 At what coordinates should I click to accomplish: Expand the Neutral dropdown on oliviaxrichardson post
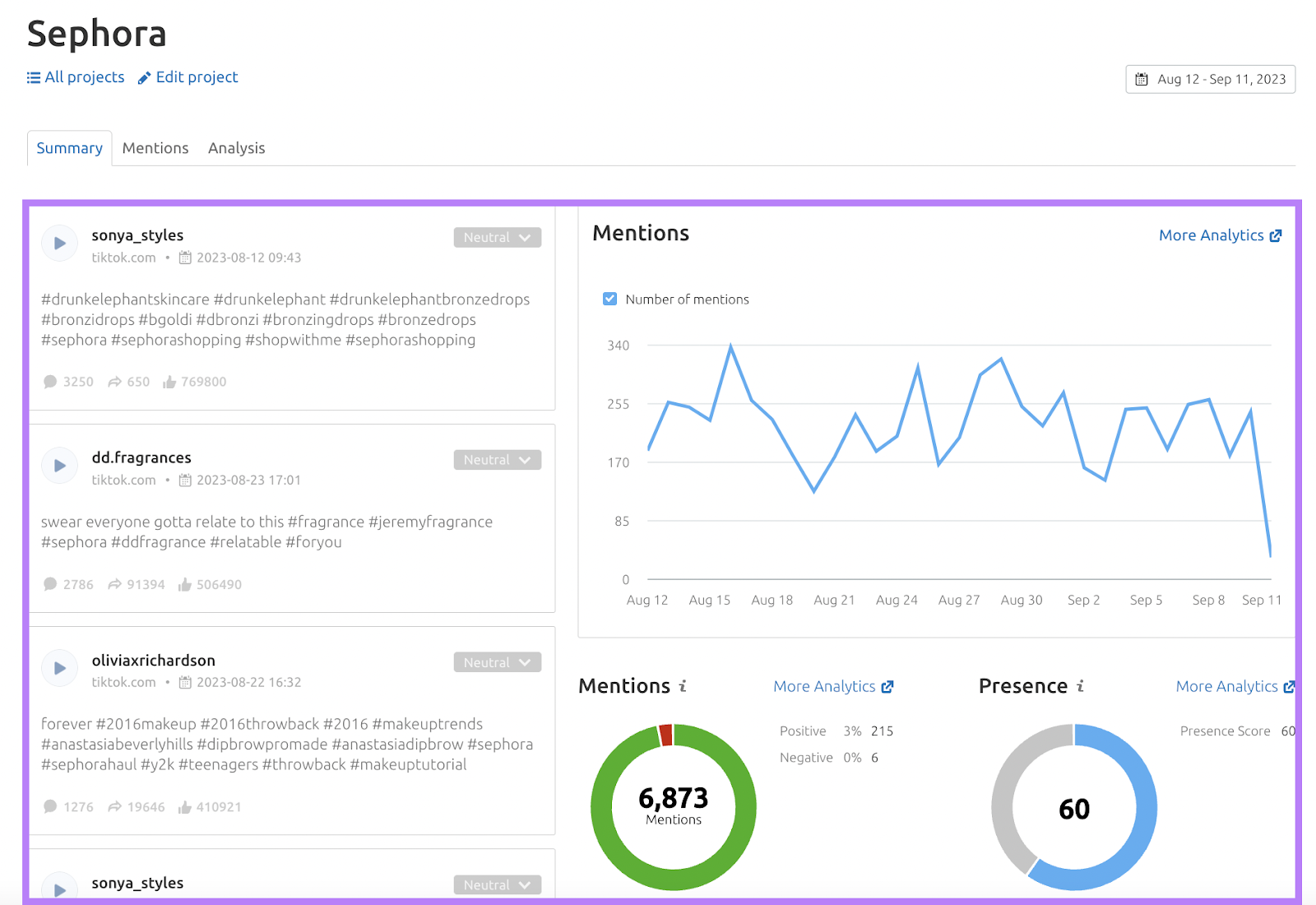click(x=497, y=661)
